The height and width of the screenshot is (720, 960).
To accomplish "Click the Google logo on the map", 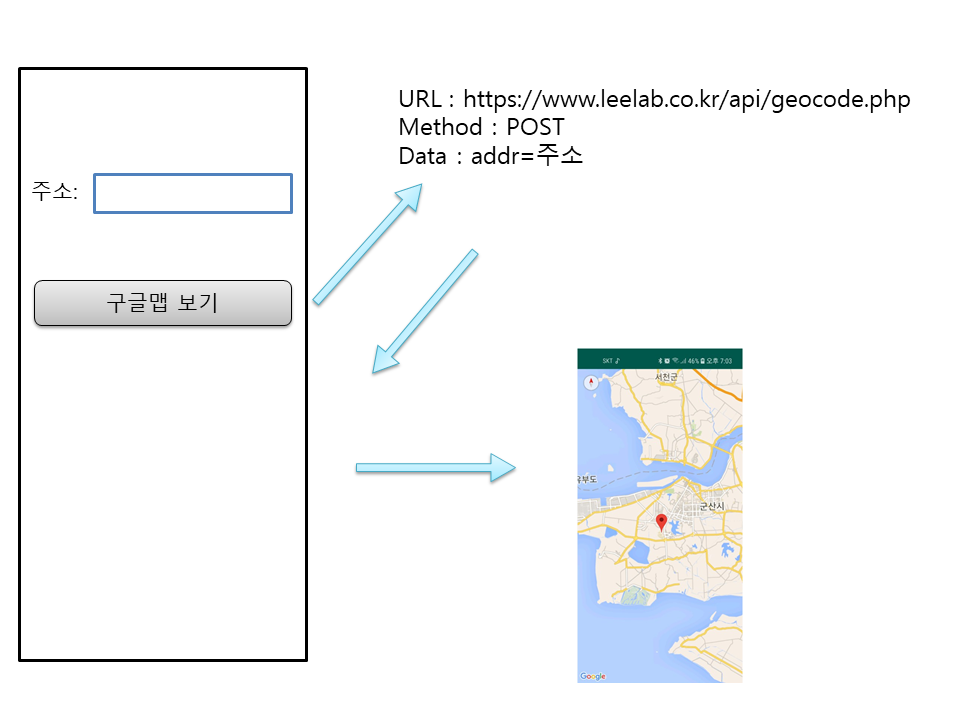I will (593, 677).
